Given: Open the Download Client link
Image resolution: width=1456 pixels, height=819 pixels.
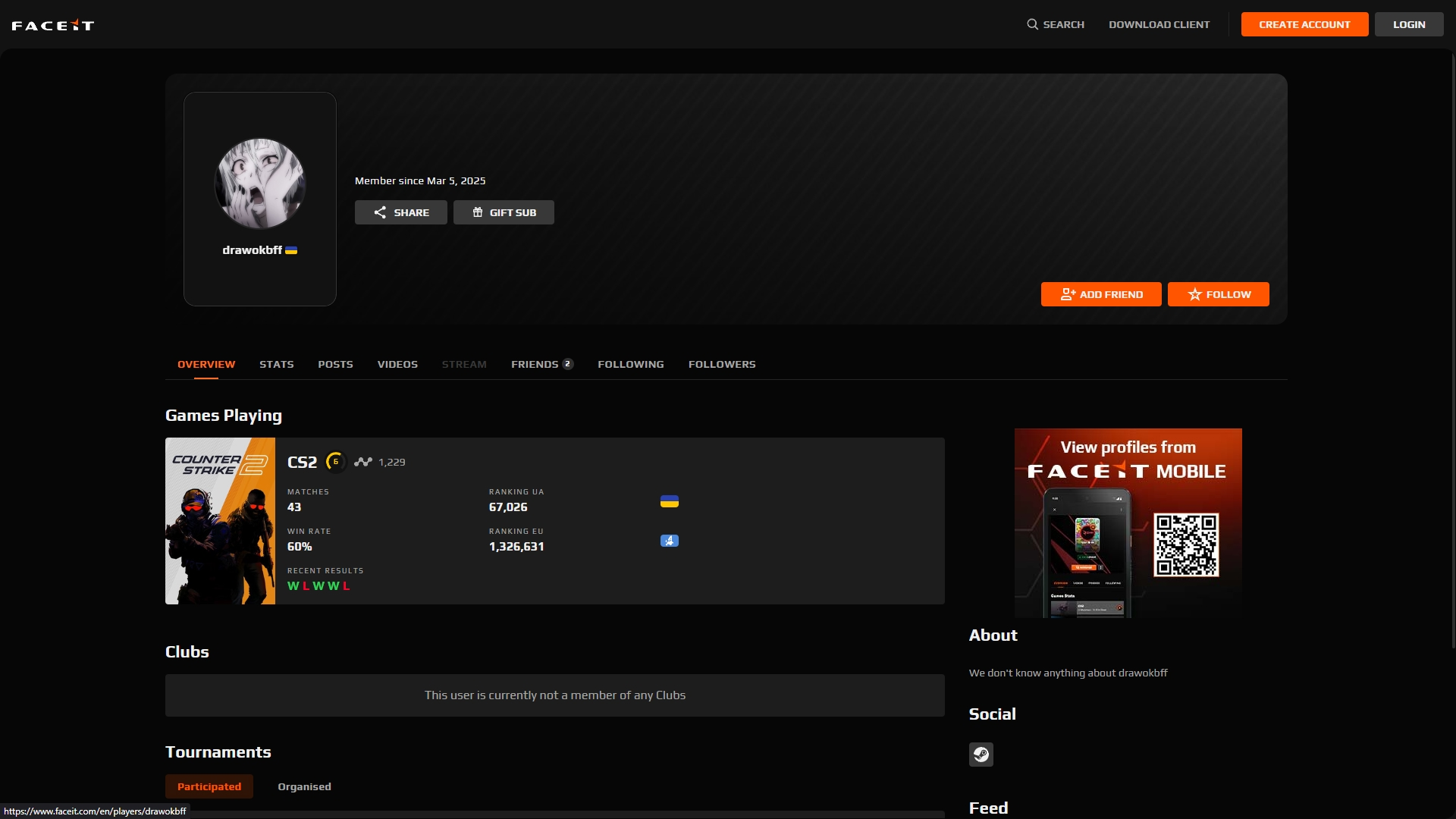Looking at the screenshot, I should (1159, 24).
